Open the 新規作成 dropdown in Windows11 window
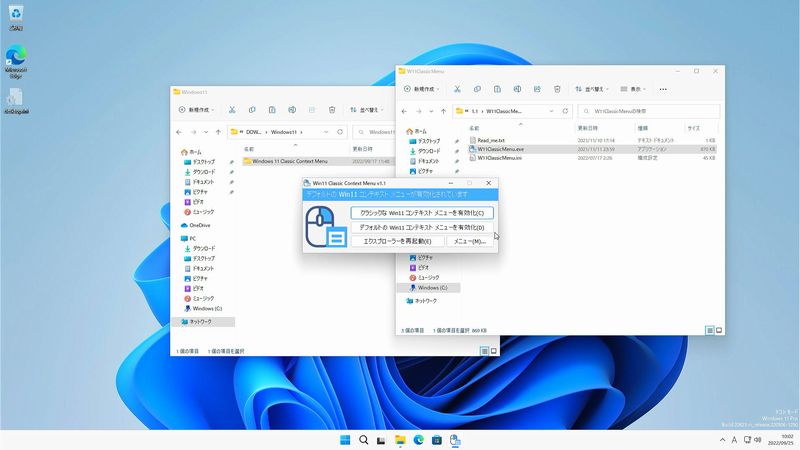Screen dimensions: 800x450 196,109
